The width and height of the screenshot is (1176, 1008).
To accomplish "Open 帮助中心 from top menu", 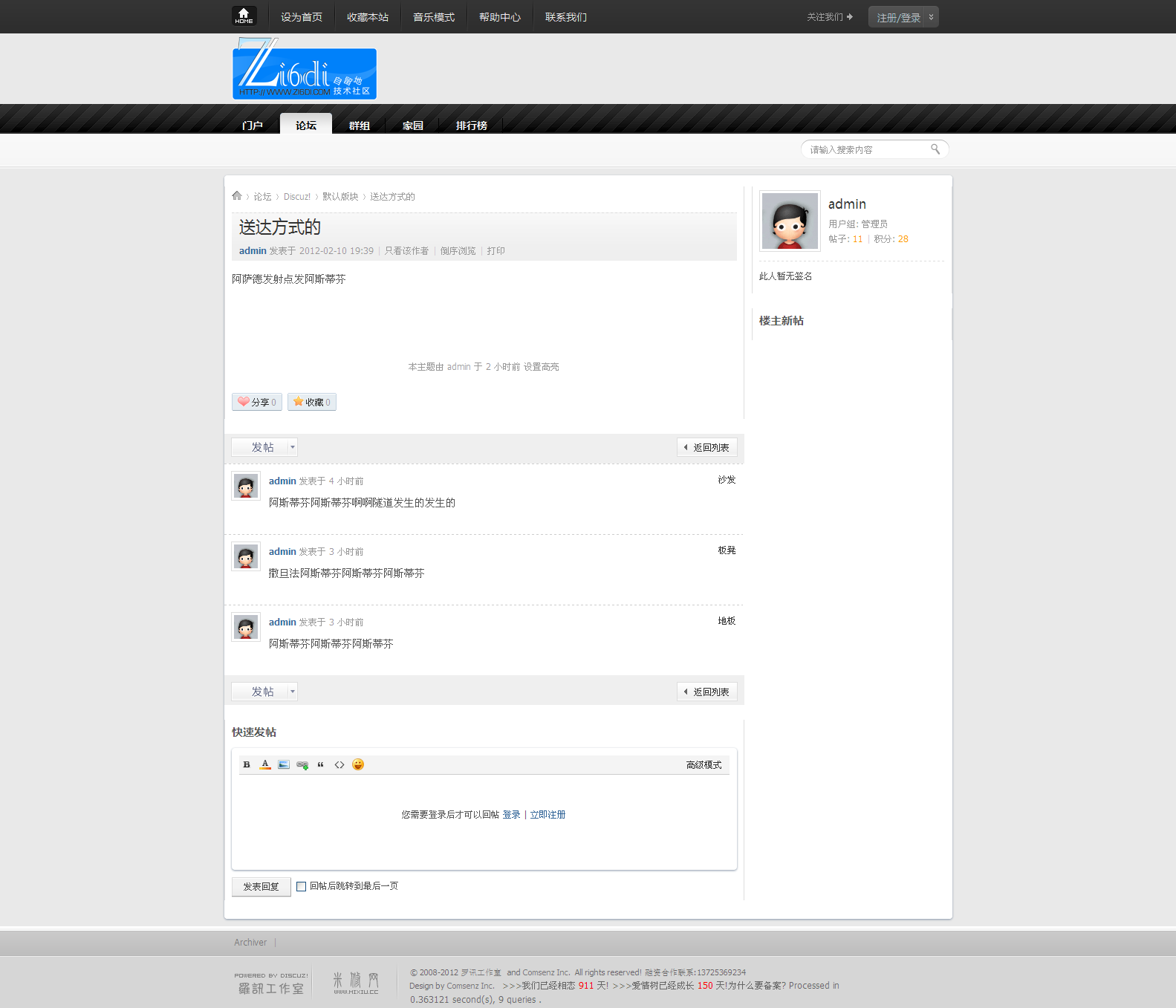I will (500, 17).
